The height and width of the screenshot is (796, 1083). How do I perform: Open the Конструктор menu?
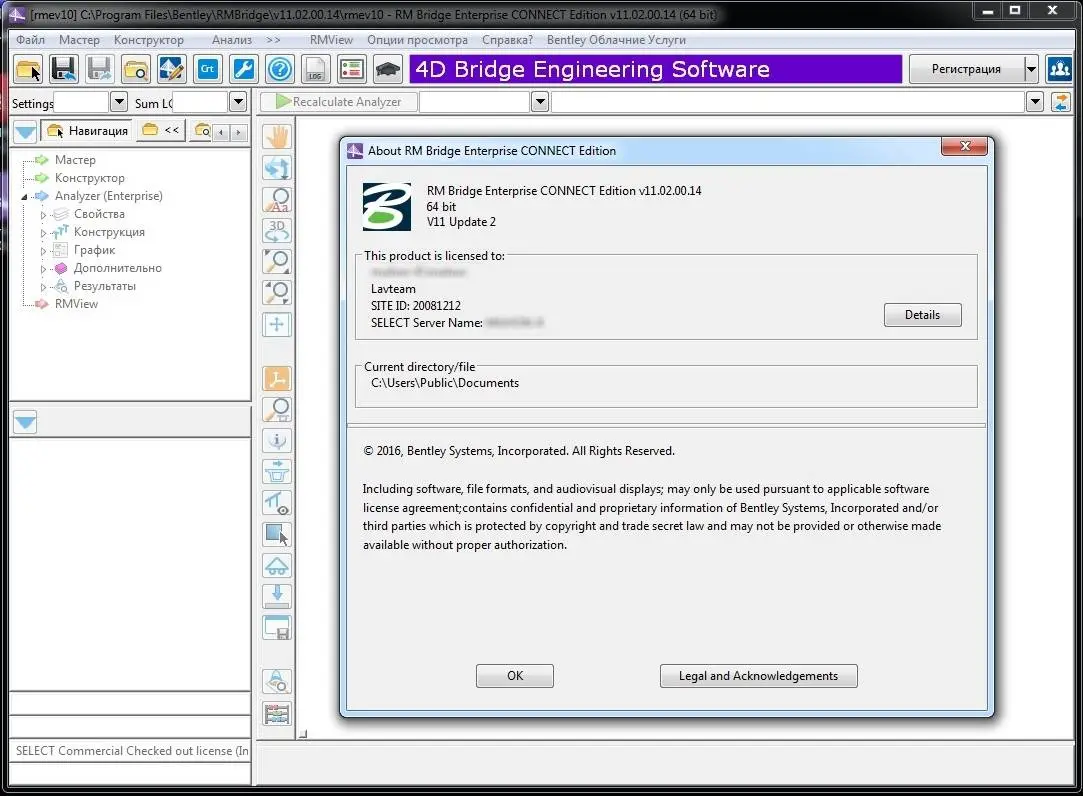tap(148, 40)
